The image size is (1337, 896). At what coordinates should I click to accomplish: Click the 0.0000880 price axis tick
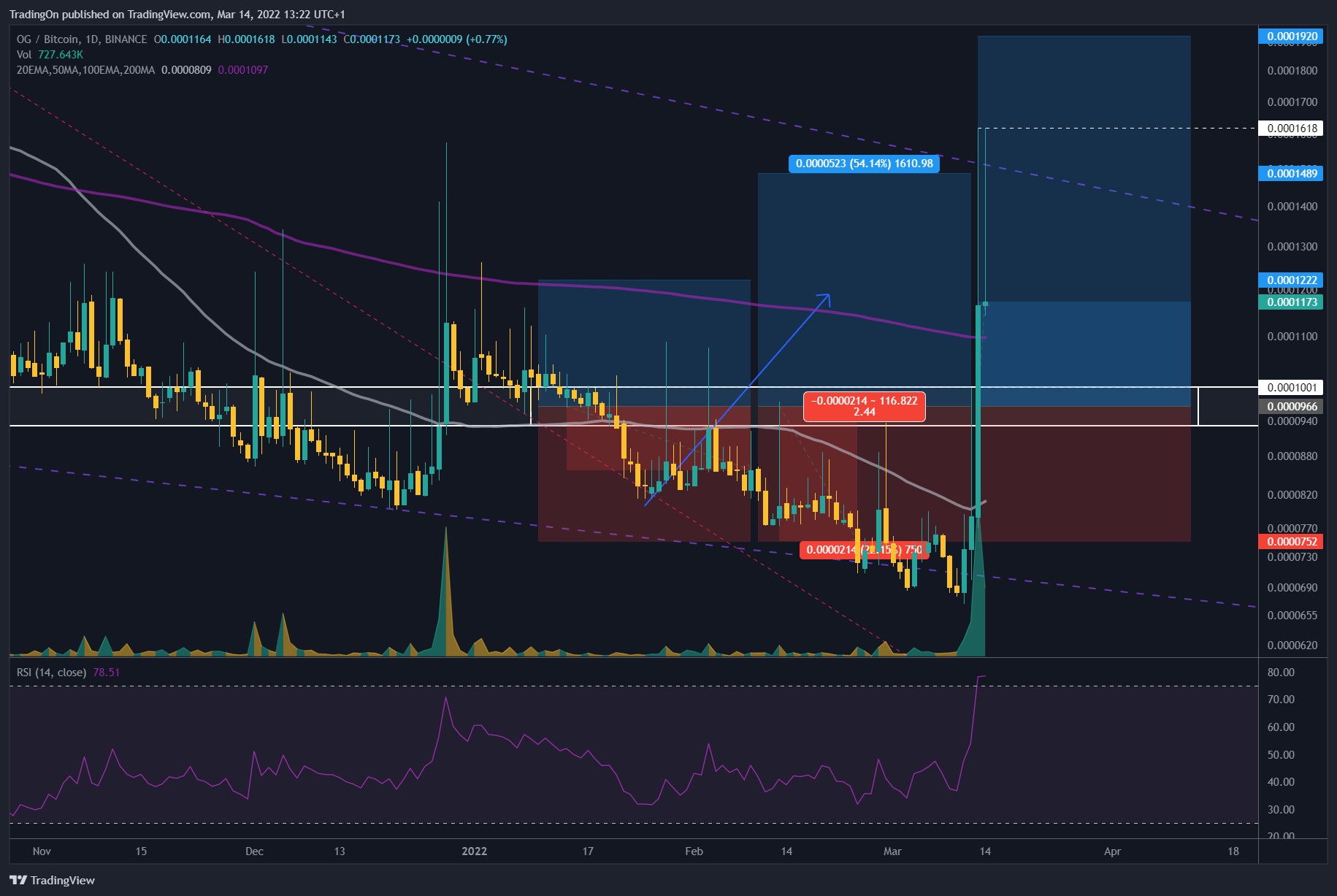1292,456
